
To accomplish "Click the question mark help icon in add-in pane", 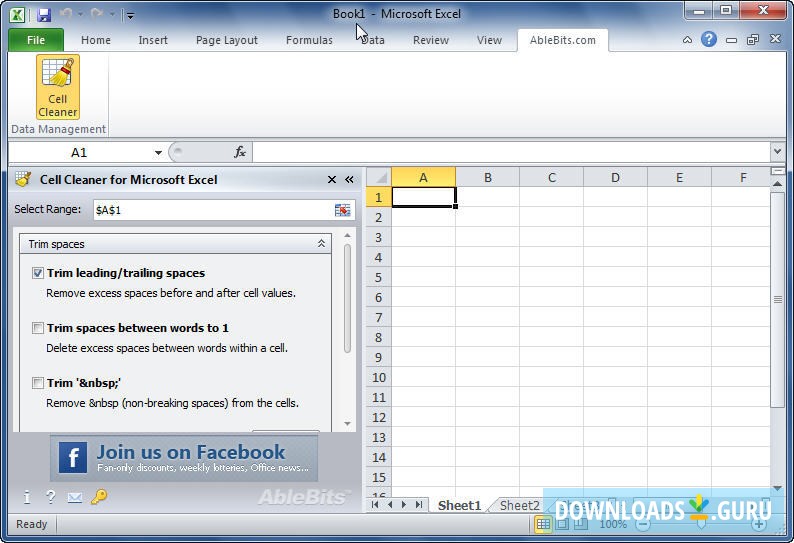I will (51, 497).
